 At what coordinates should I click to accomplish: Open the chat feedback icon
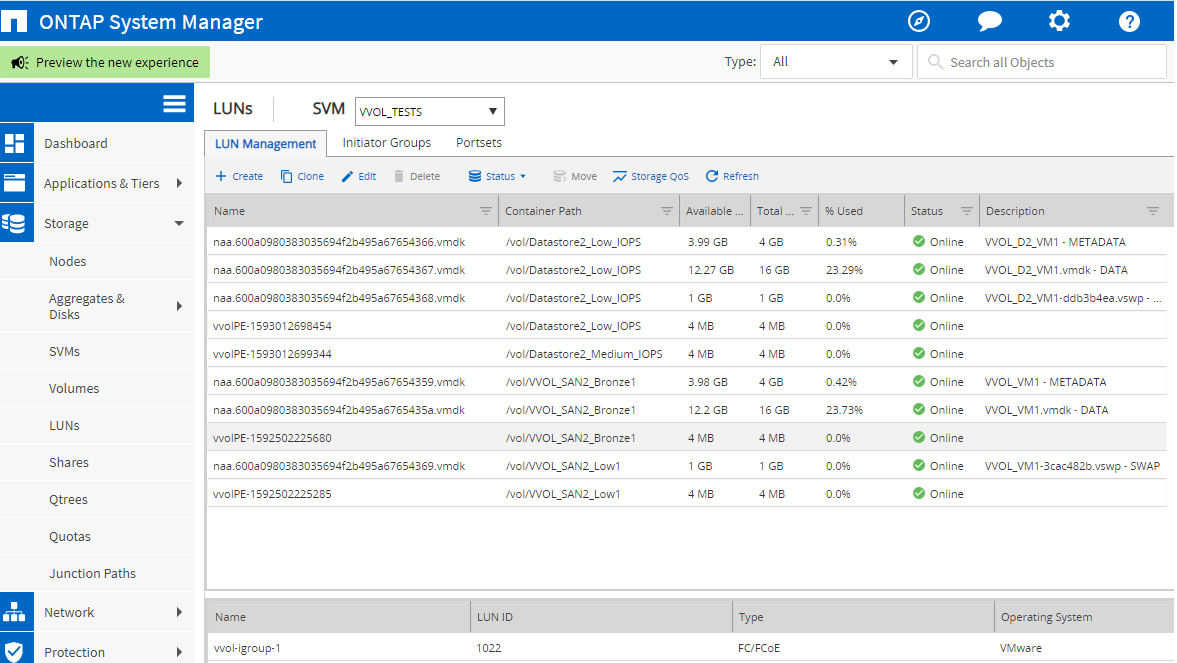989,21
